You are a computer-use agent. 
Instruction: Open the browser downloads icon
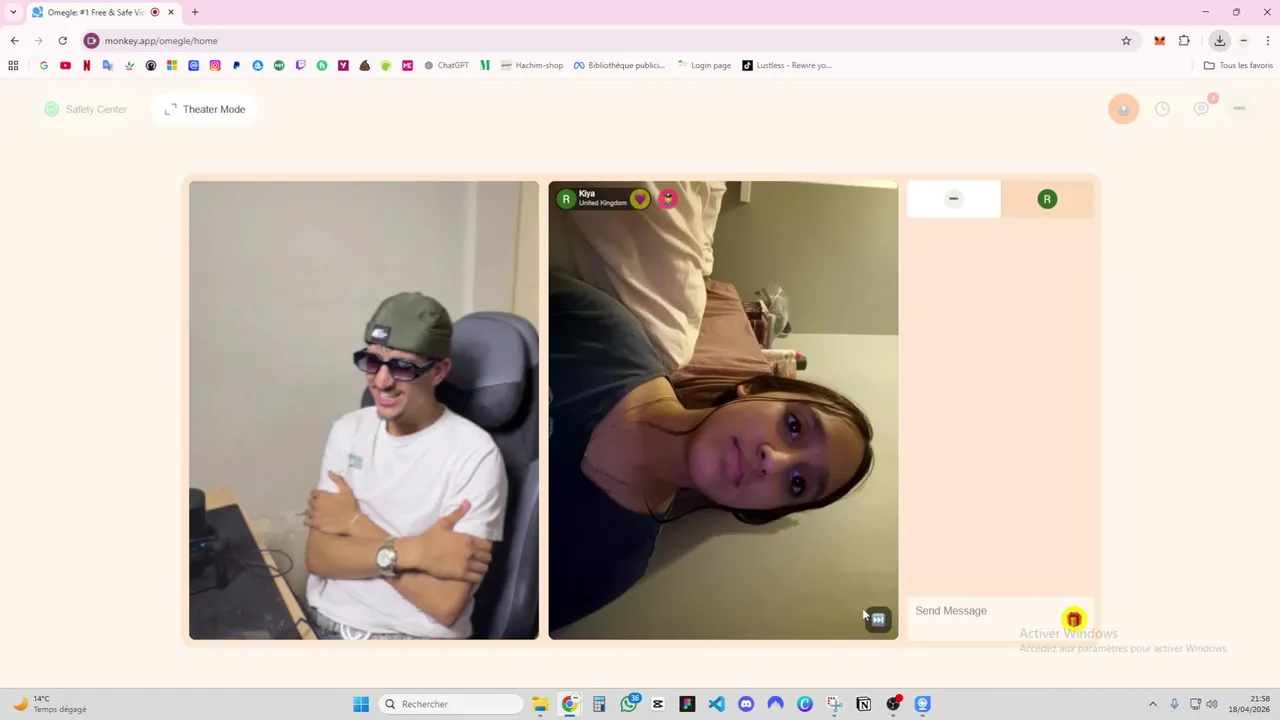point(1219,41)
